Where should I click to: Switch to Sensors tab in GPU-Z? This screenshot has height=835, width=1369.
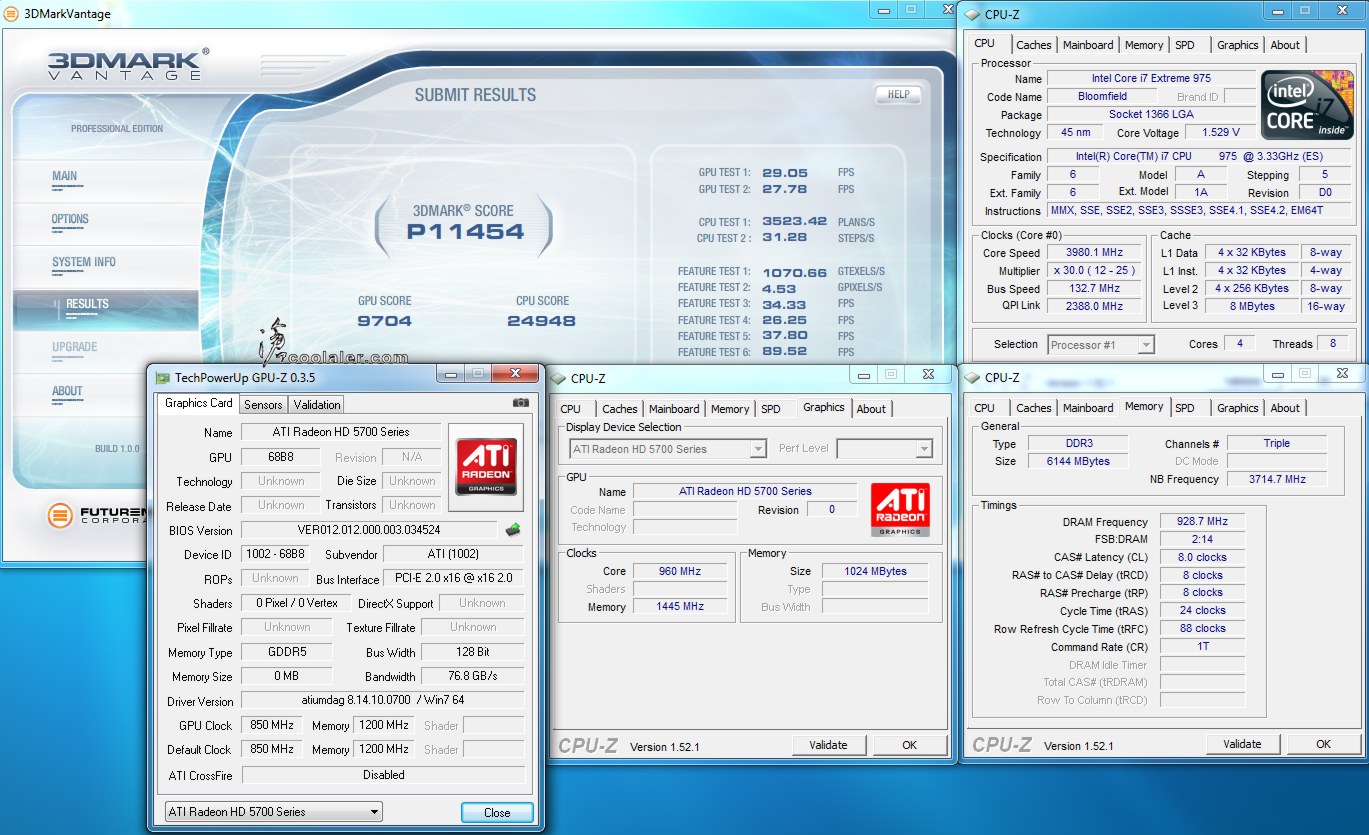263,405
